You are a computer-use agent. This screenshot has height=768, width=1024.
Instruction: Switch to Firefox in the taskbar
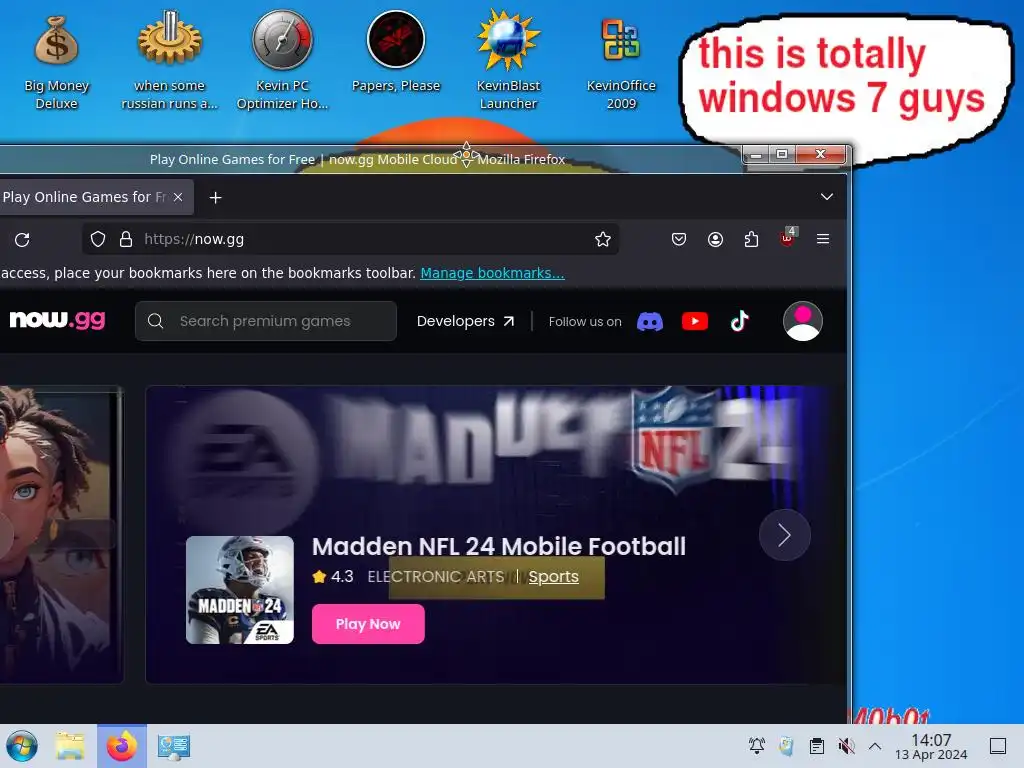point(122,746)
